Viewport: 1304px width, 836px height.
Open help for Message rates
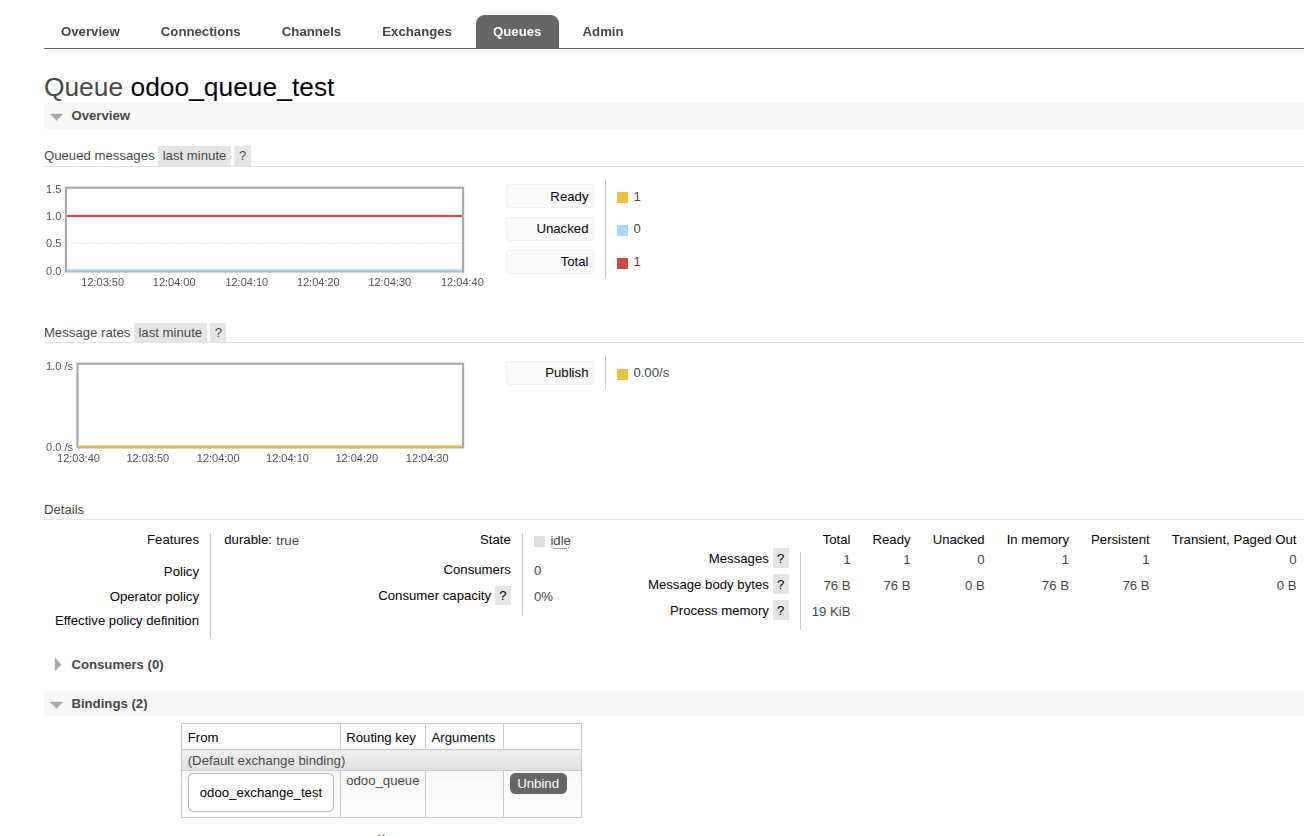[x=219, y=333]
